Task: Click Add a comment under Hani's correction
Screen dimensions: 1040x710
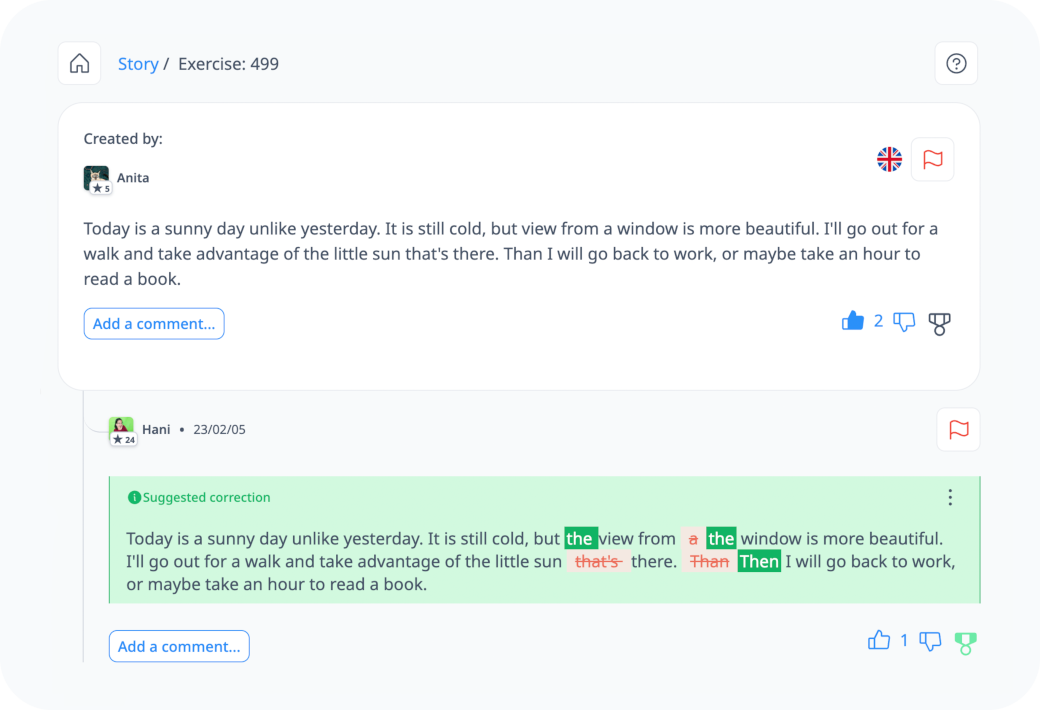Action: pos(179,646)
